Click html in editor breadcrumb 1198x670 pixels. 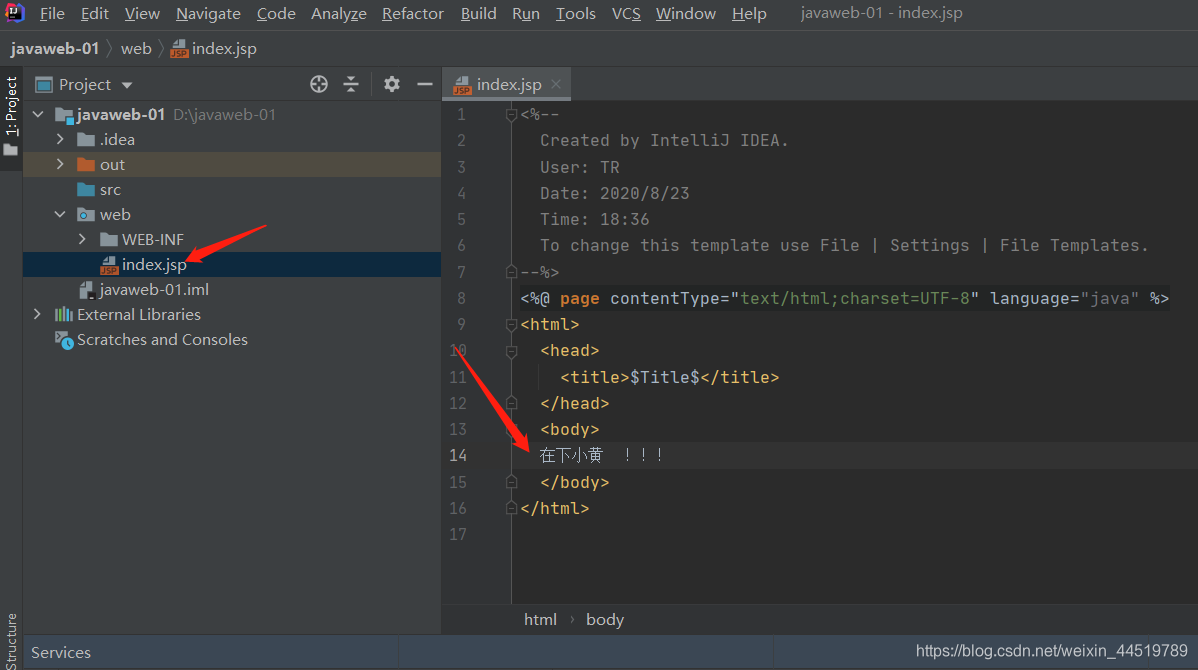point(540,620)
